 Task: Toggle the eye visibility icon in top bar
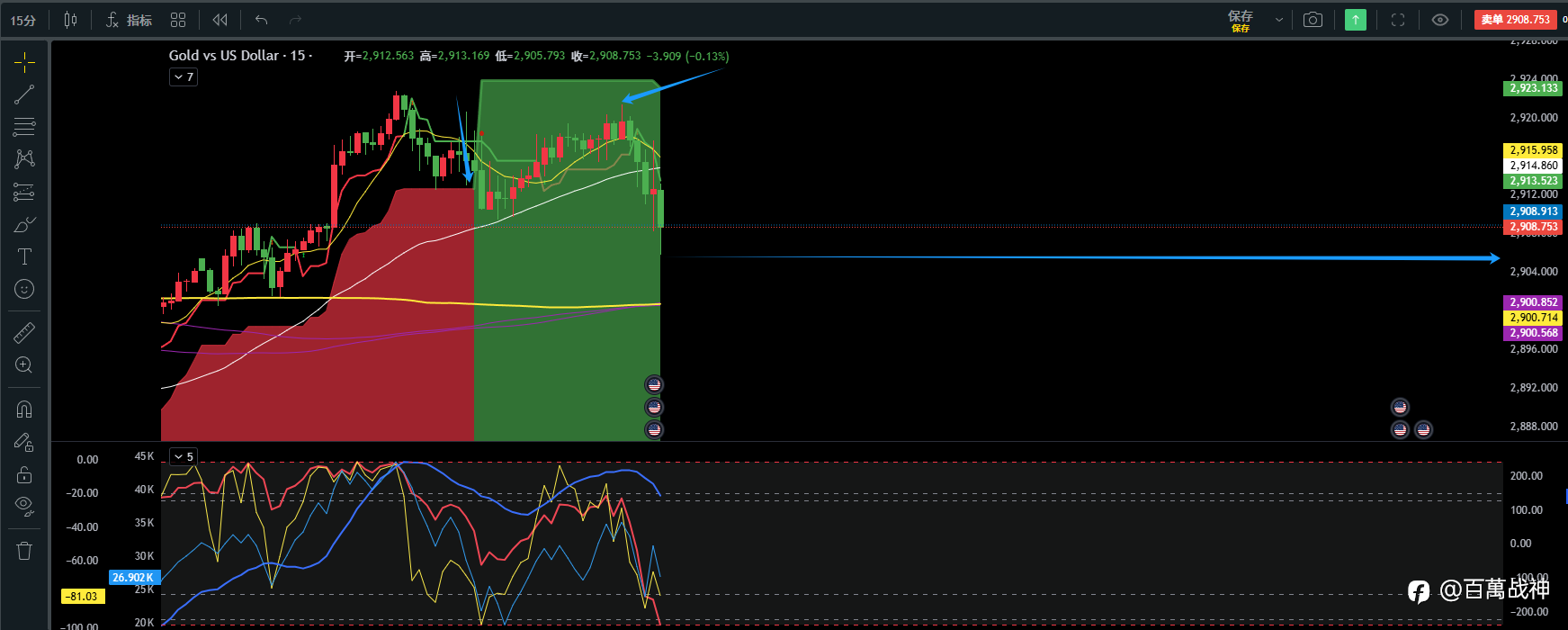[x=1440, y=20]
